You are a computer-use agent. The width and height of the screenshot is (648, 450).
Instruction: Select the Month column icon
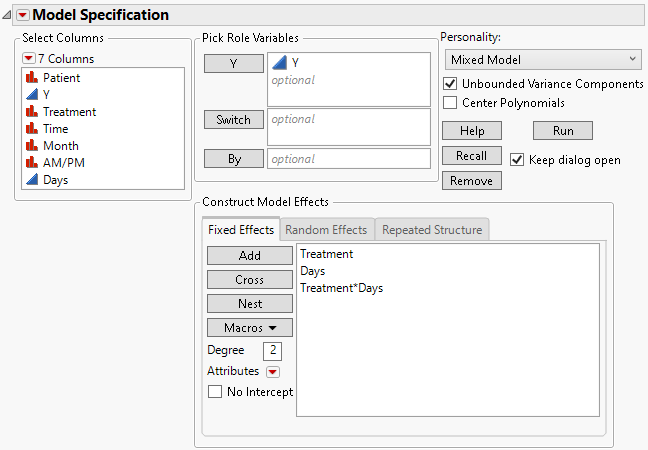point(31,146)
